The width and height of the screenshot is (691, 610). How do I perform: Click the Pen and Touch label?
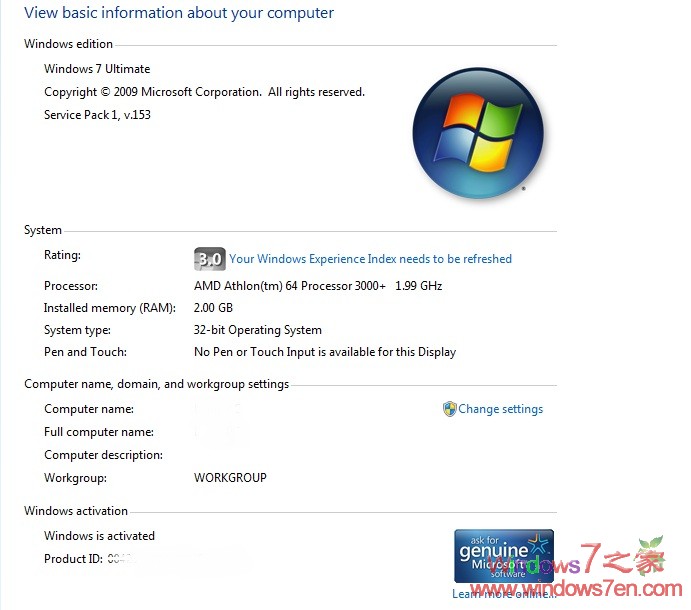click(85, 352)
